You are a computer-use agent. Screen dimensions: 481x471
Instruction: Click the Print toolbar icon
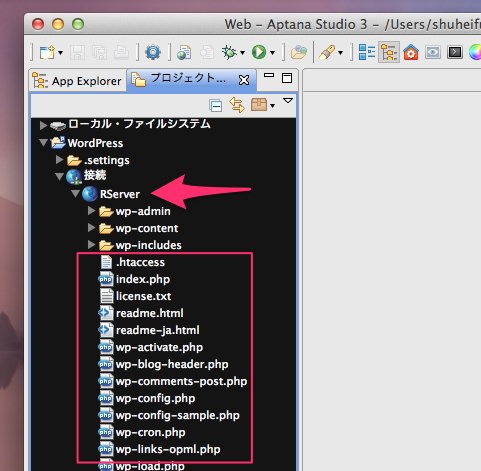(x=121, y=52)
